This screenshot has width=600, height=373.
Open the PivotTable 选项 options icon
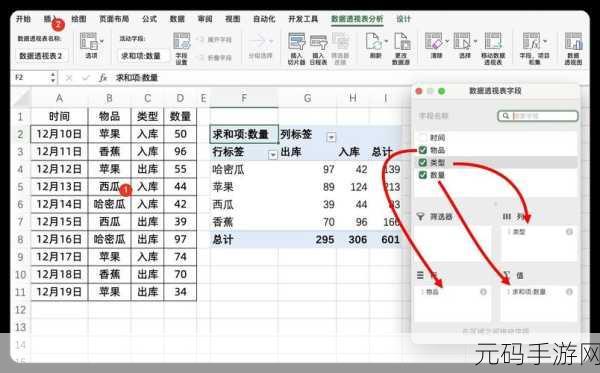click(x=89, y=41)
